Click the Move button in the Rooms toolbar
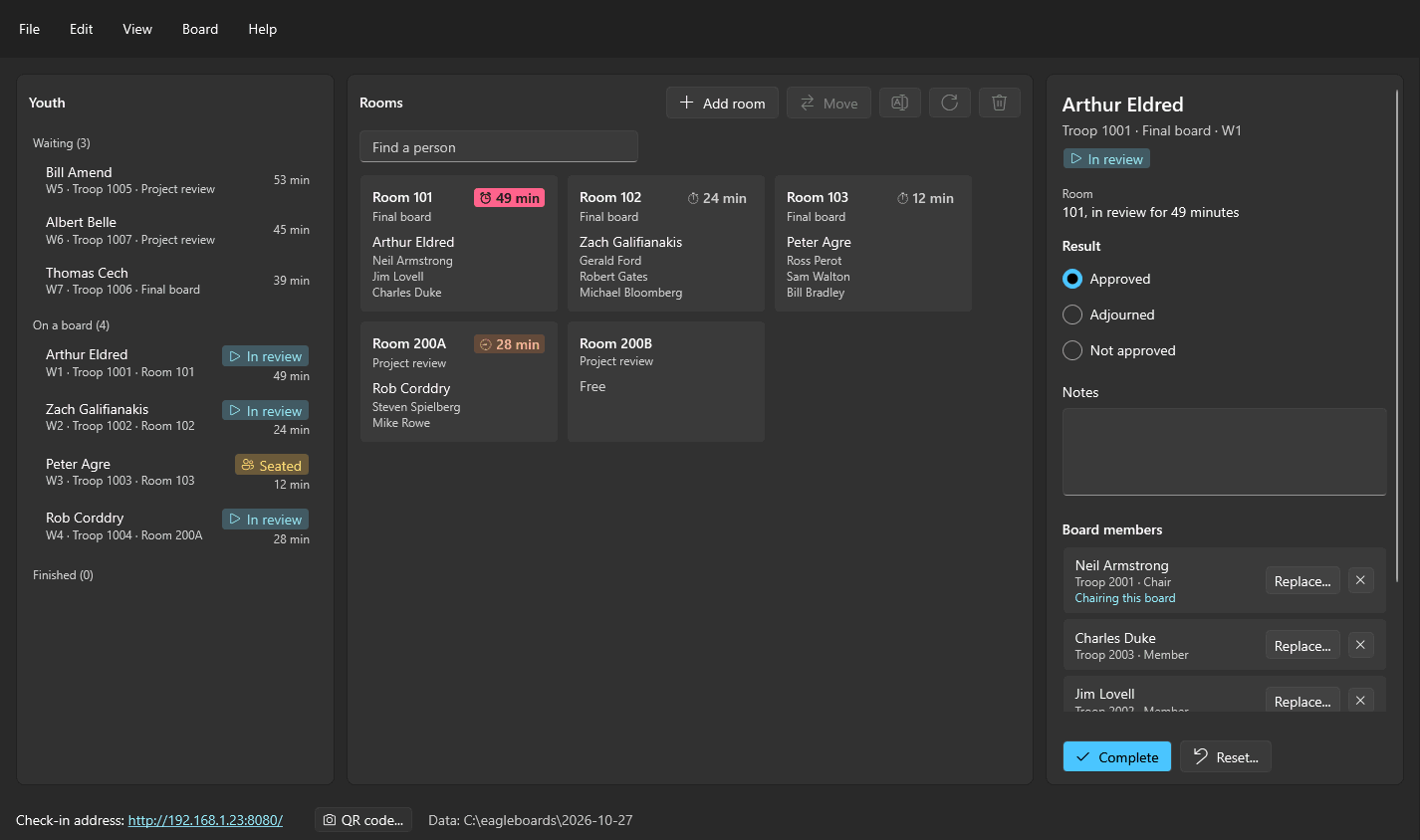1420x840 pixels. 828,103
